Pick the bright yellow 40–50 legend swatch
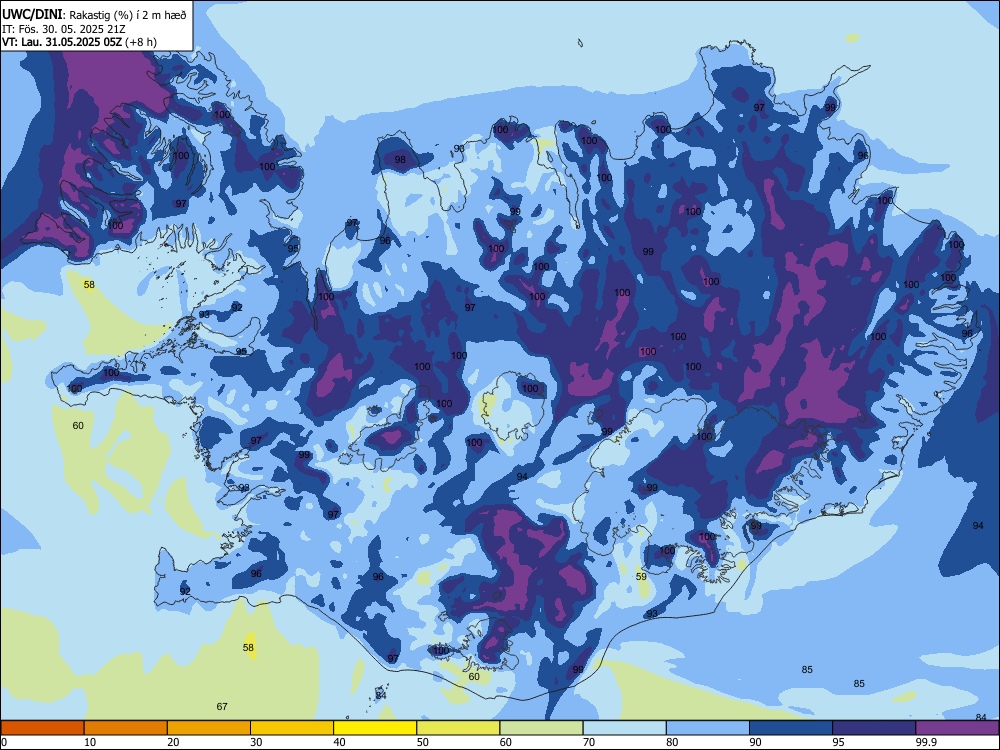Screen dimensions: 1000x750 tap(375, 728)
